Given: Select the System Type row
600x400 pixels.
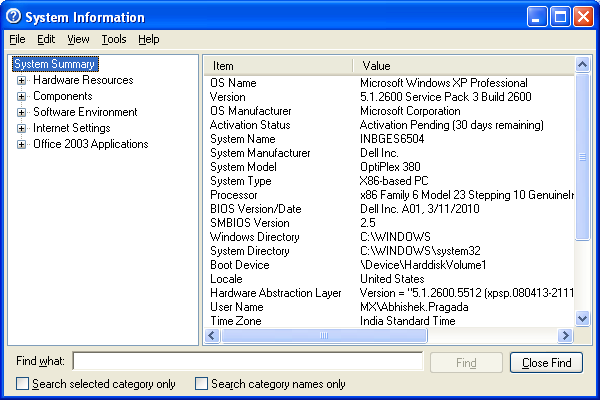Looking at the screenshot, I should tap(390, 181).
